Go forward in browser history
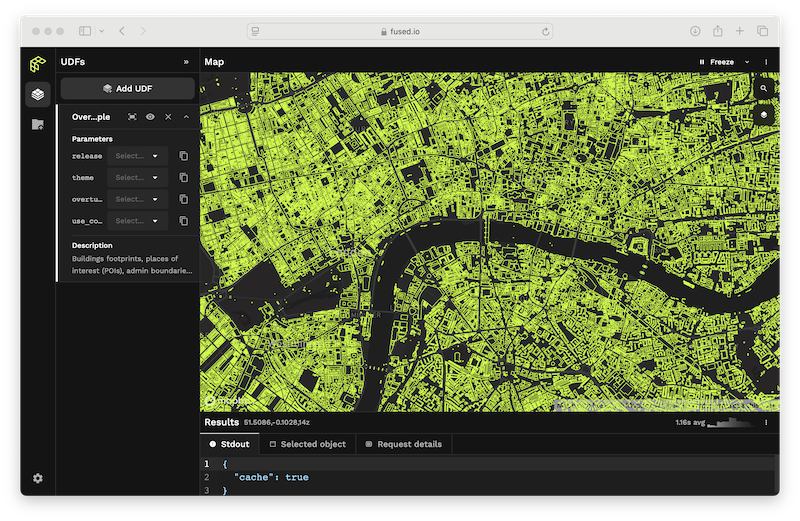 (143, 31)
